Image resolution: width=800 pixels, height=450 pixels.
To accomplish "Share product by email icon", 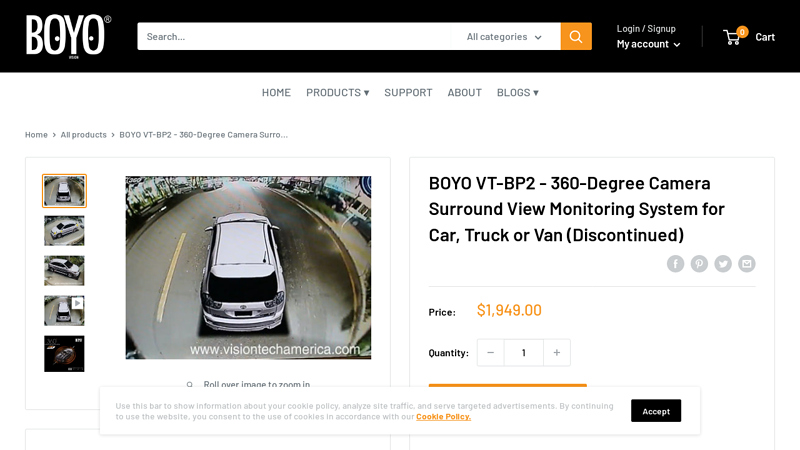I will point(747,264).
